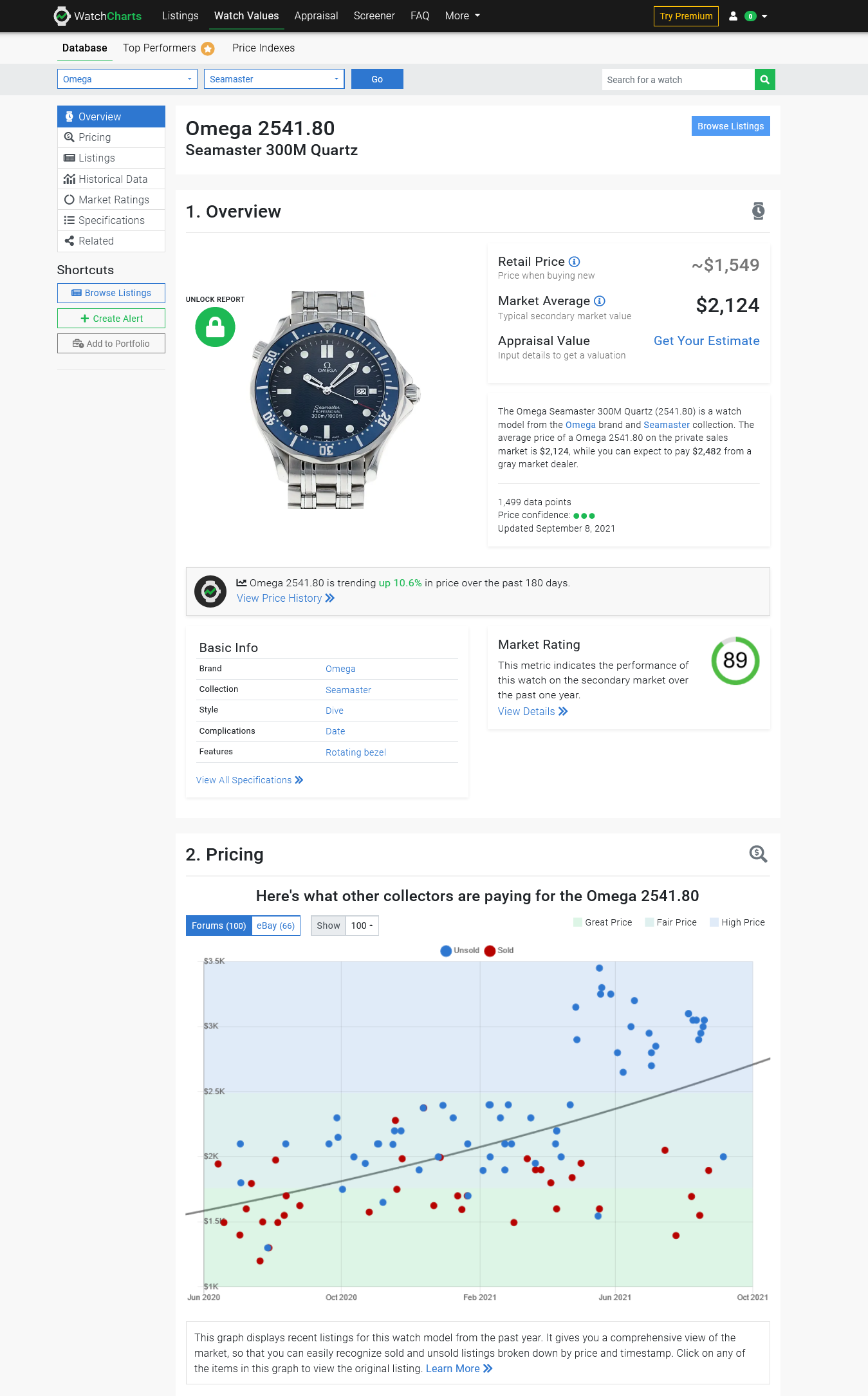
Task: Click the green unlock report lock icon
Action: [x=215, y=327]
